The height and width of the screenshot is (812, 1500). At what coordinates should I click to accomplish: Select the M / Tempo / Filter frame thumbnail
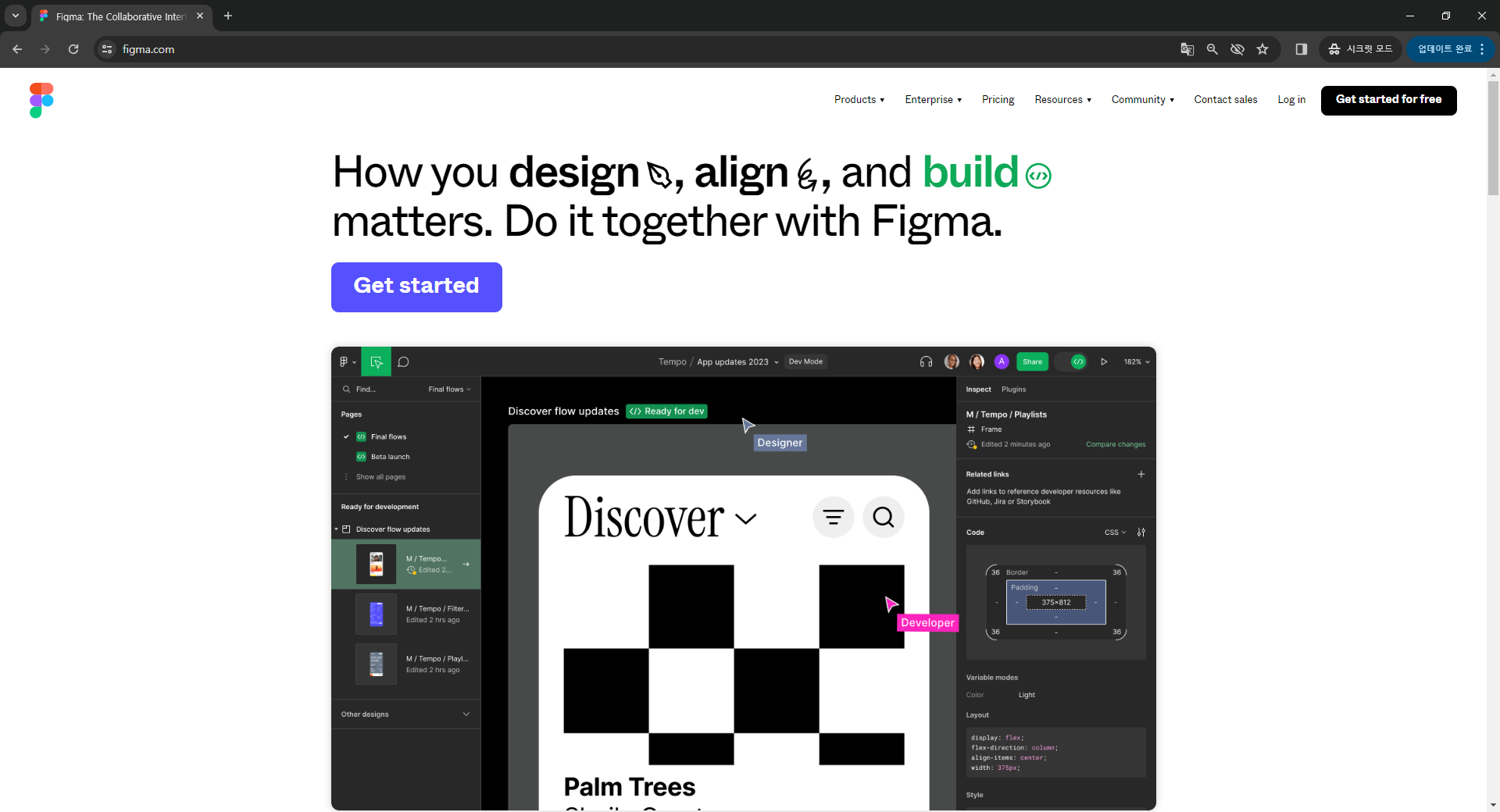376,614
